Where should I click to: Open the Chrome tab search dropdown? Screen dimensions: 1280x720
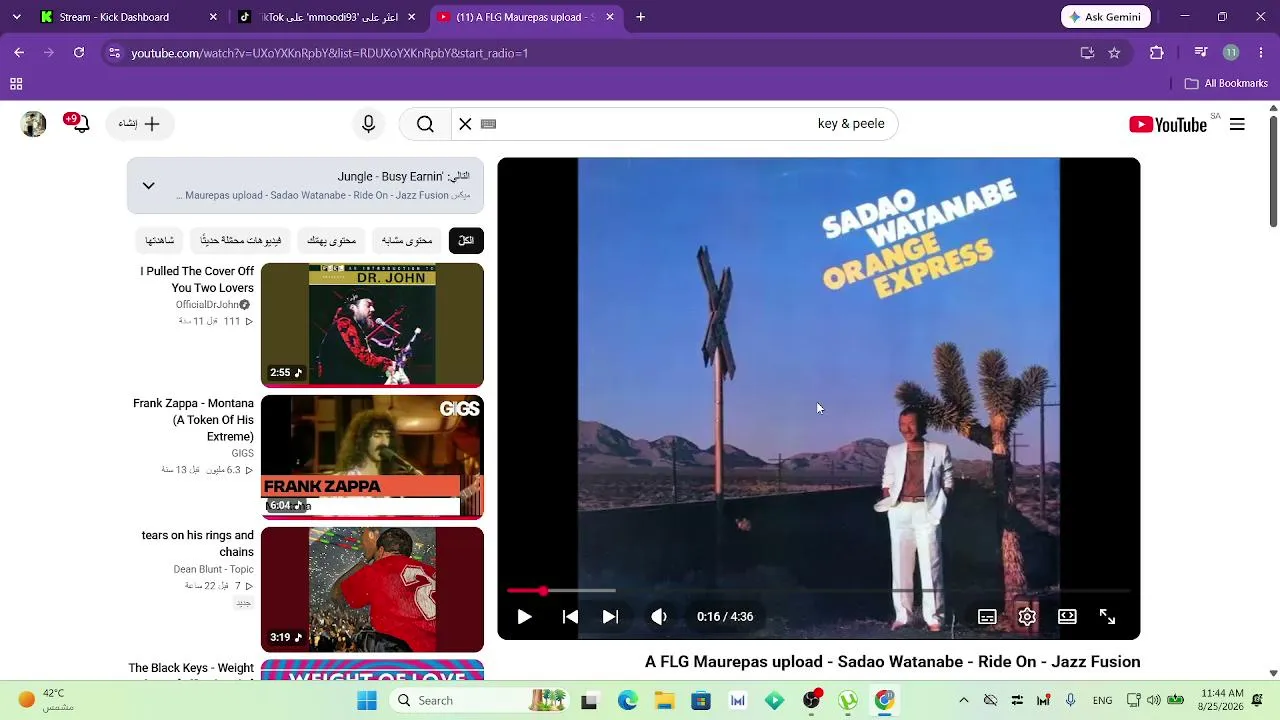pos(16,17)
